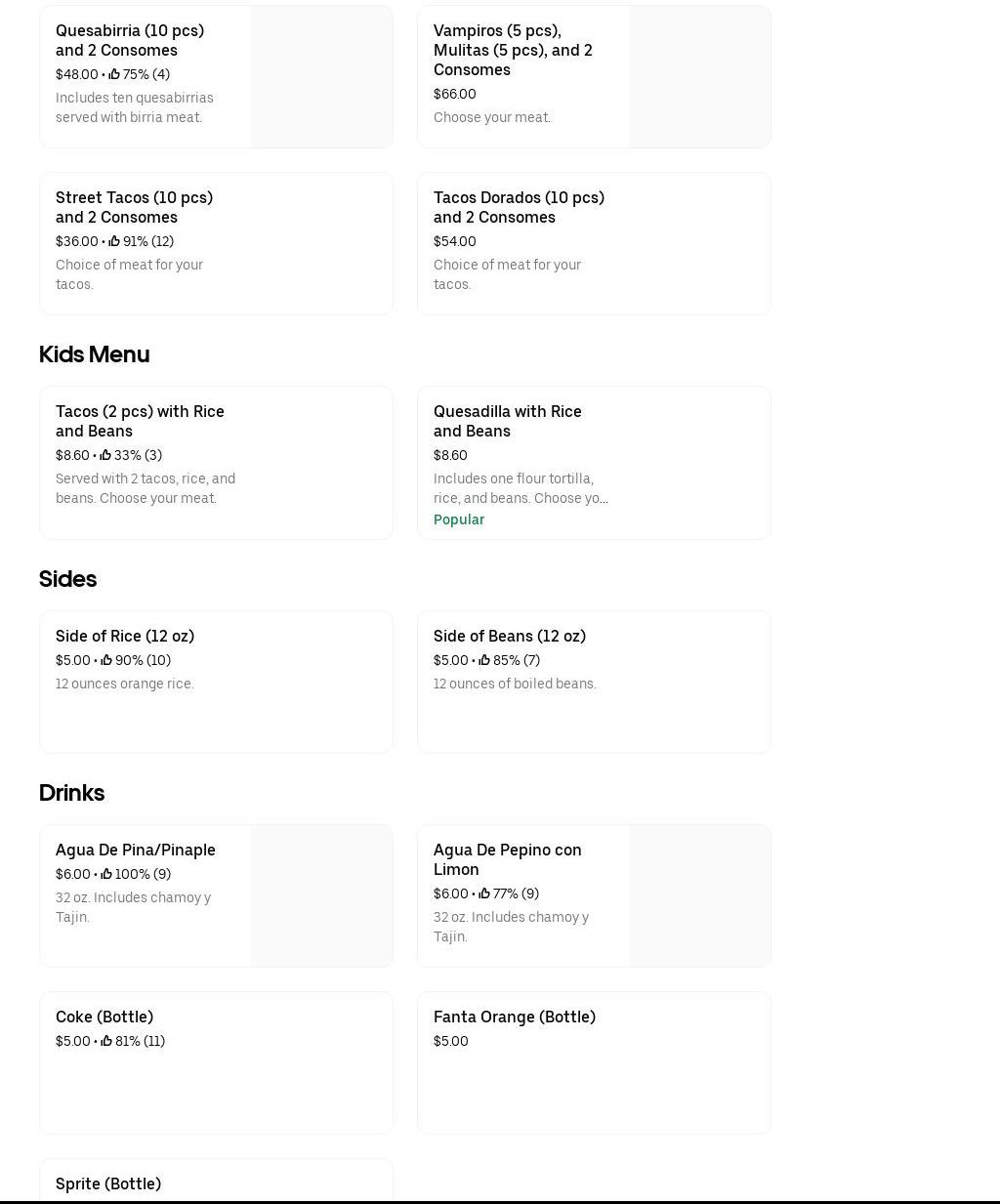Click thumbs-up icon for Agua De Pina/Pinaple
This screenshot has height=1204, width=1000.
coord(106,874)
